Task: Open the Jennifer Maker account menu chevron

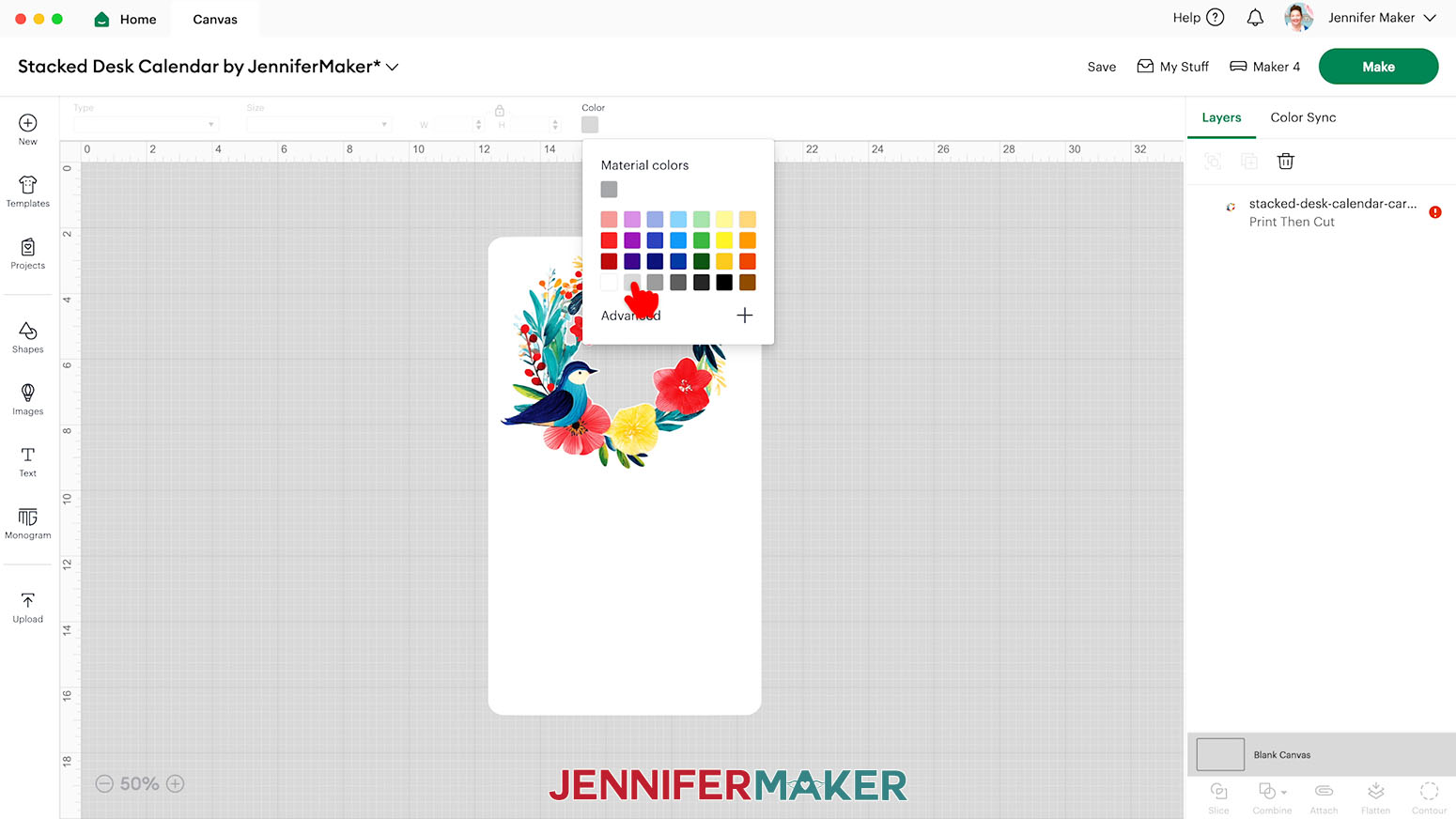Action: coord(1430,18)
